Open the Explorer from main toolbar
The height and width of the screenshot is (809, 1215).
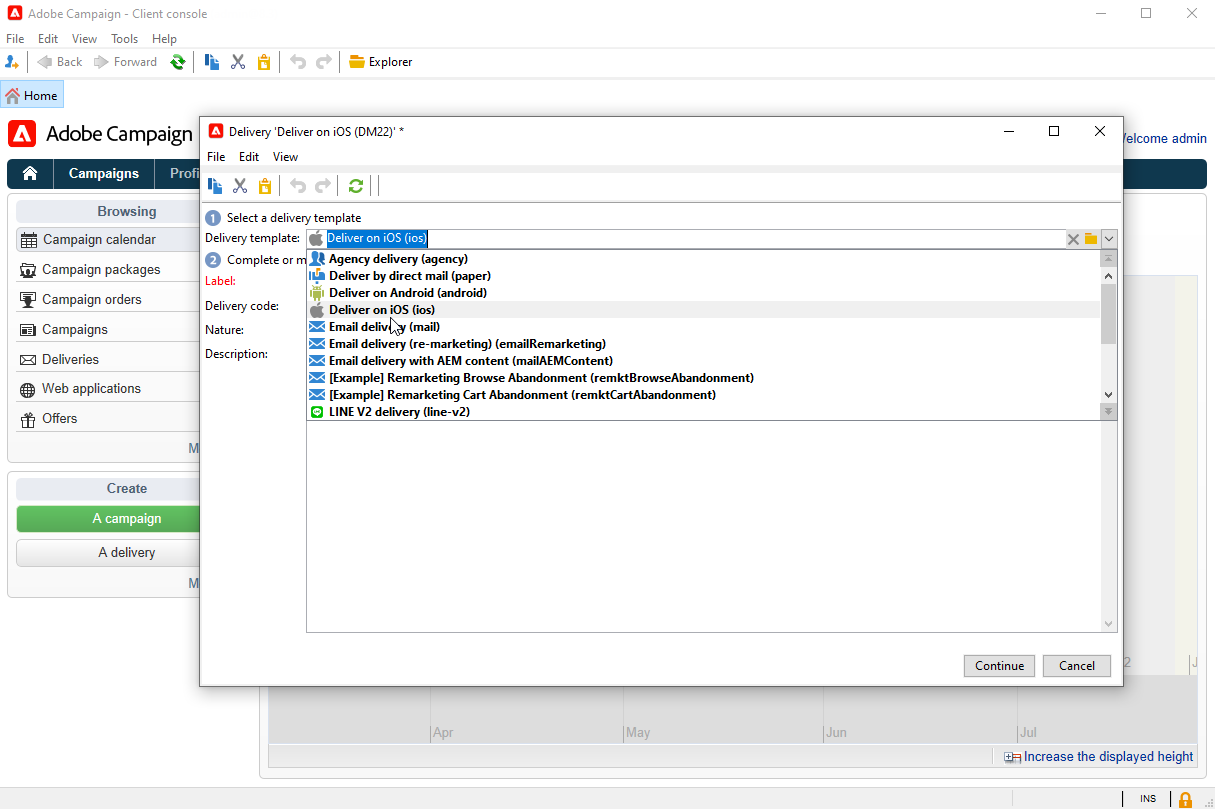point(380,62)
